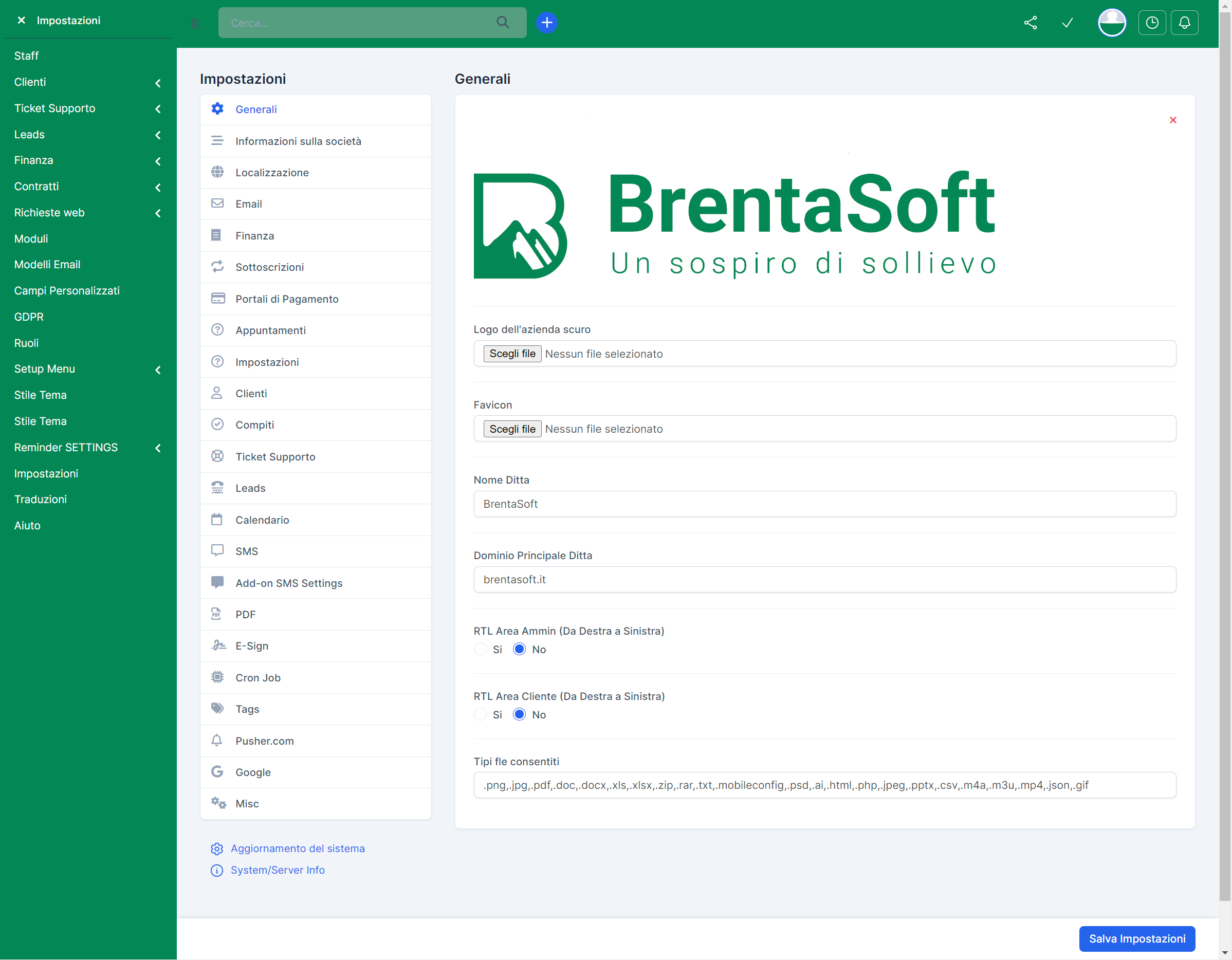Click the blue plus quick-create icon

pyautogui.click(x=546, y=23)
